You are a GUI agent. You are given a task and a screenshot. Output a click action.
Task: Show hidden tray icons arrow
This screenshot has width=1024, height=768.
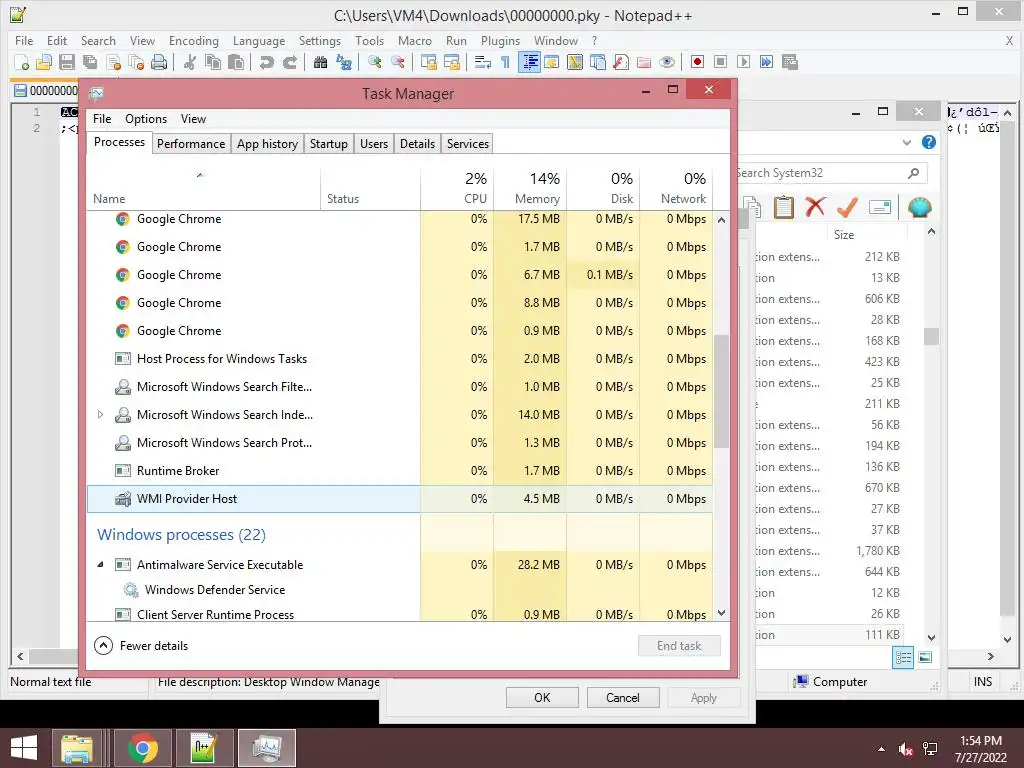[x=882, y=749]
